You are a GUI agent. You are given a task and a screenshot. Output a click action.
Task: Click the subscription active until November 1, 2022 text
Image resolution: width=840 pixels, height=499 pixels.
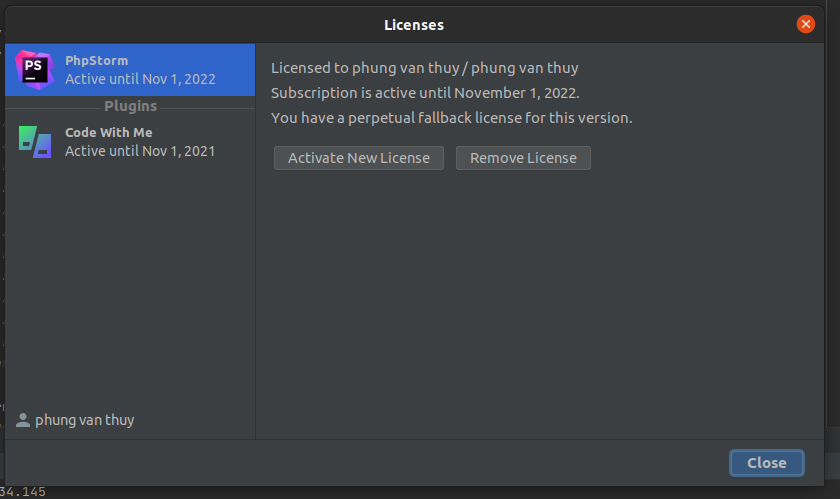click(x=425, y=93)
